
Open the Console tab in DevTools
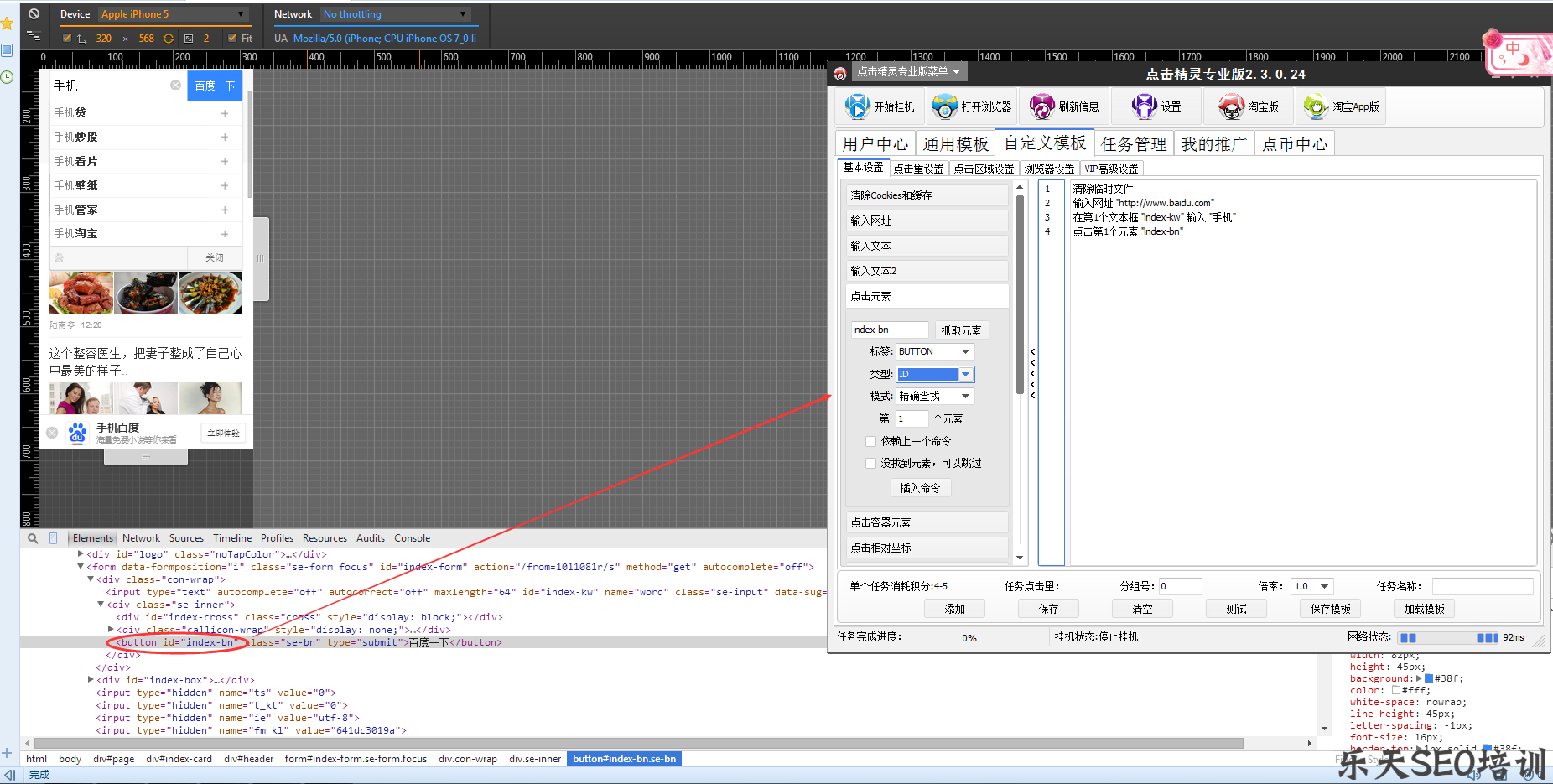coord(412,538)
